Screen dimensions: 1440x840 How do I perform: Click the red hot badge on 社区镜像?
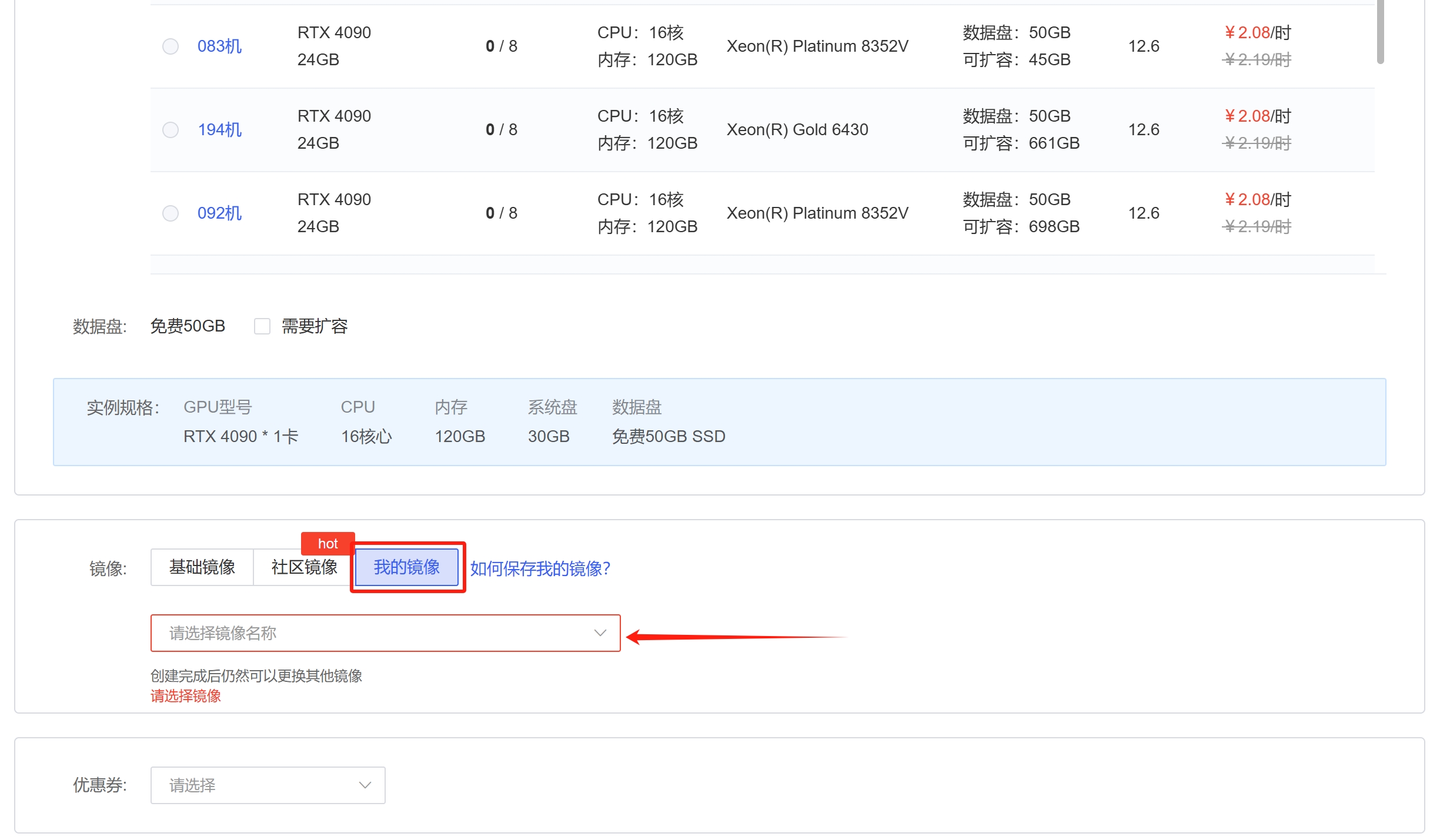click(x=328, y=544)
